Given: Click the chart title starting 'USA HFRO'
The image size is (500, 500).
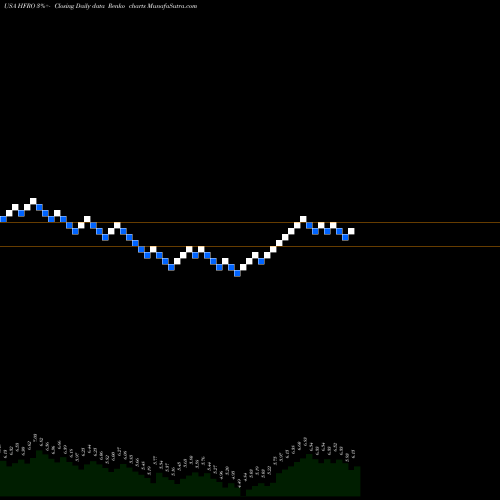Looking at the screenshot, I should [100, 6].
